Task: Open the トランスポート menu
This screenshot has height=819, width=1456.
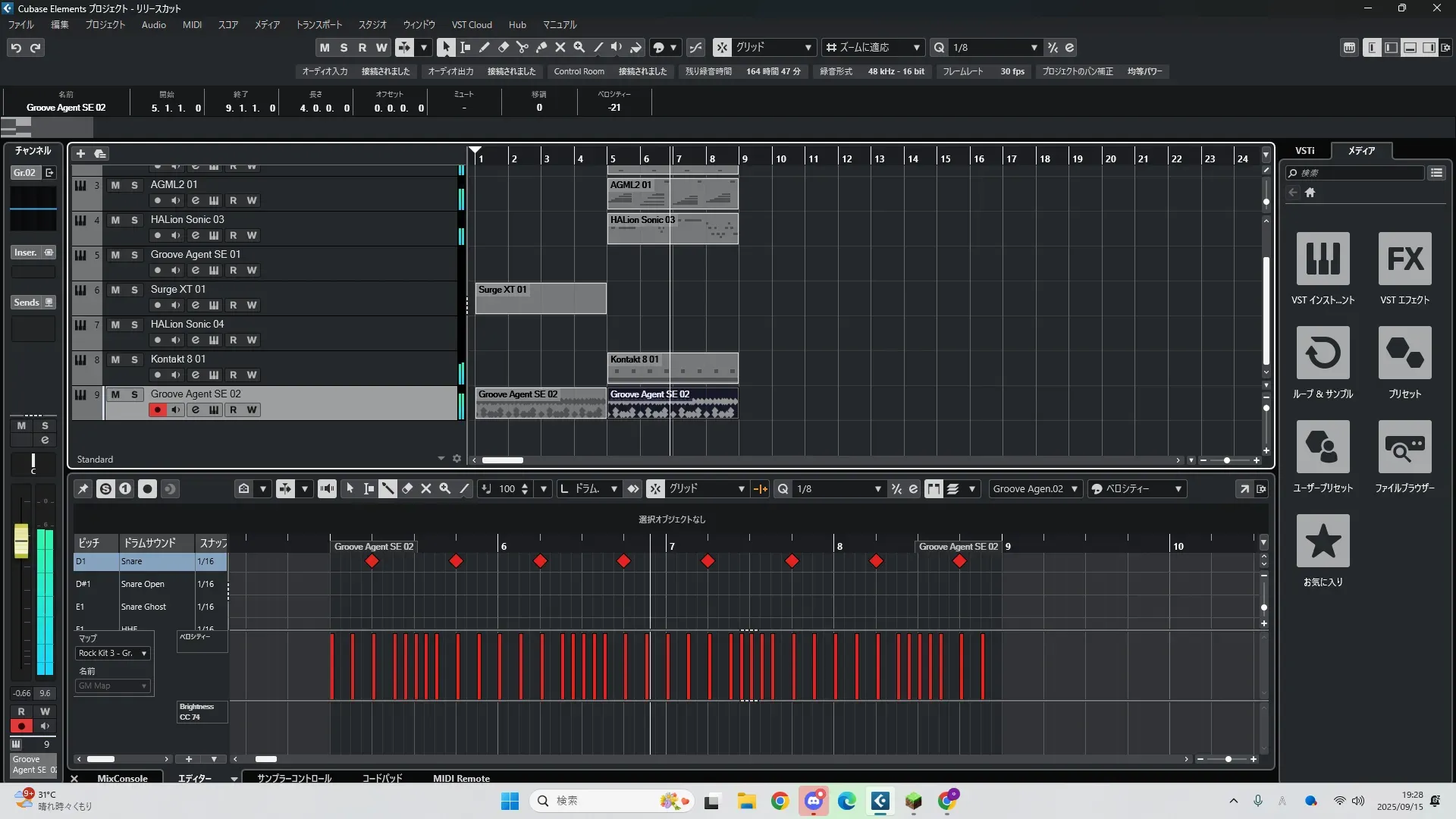Action: point(318,25)
